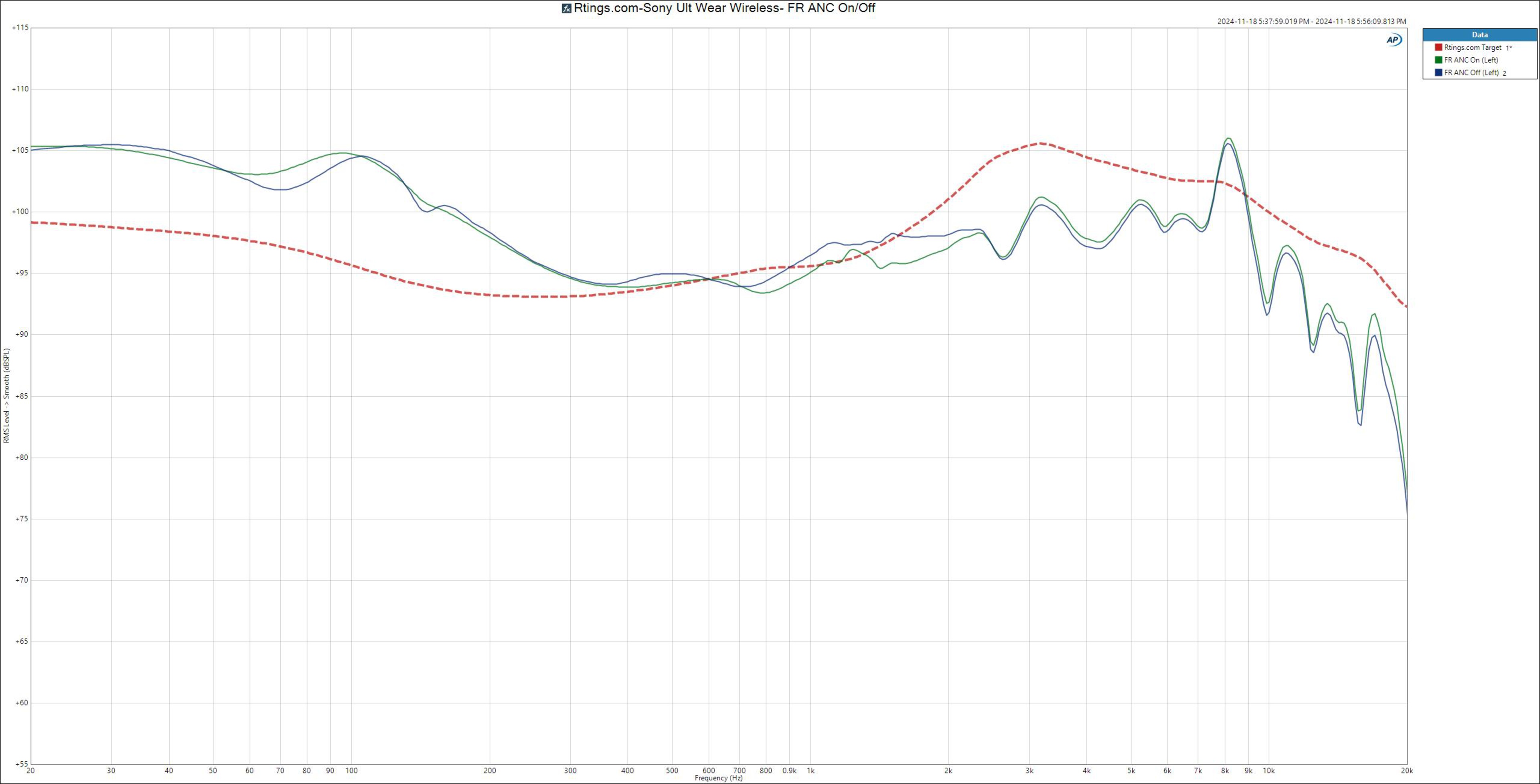
Task: Click the +115 tick on level axis
Action: 20,28
